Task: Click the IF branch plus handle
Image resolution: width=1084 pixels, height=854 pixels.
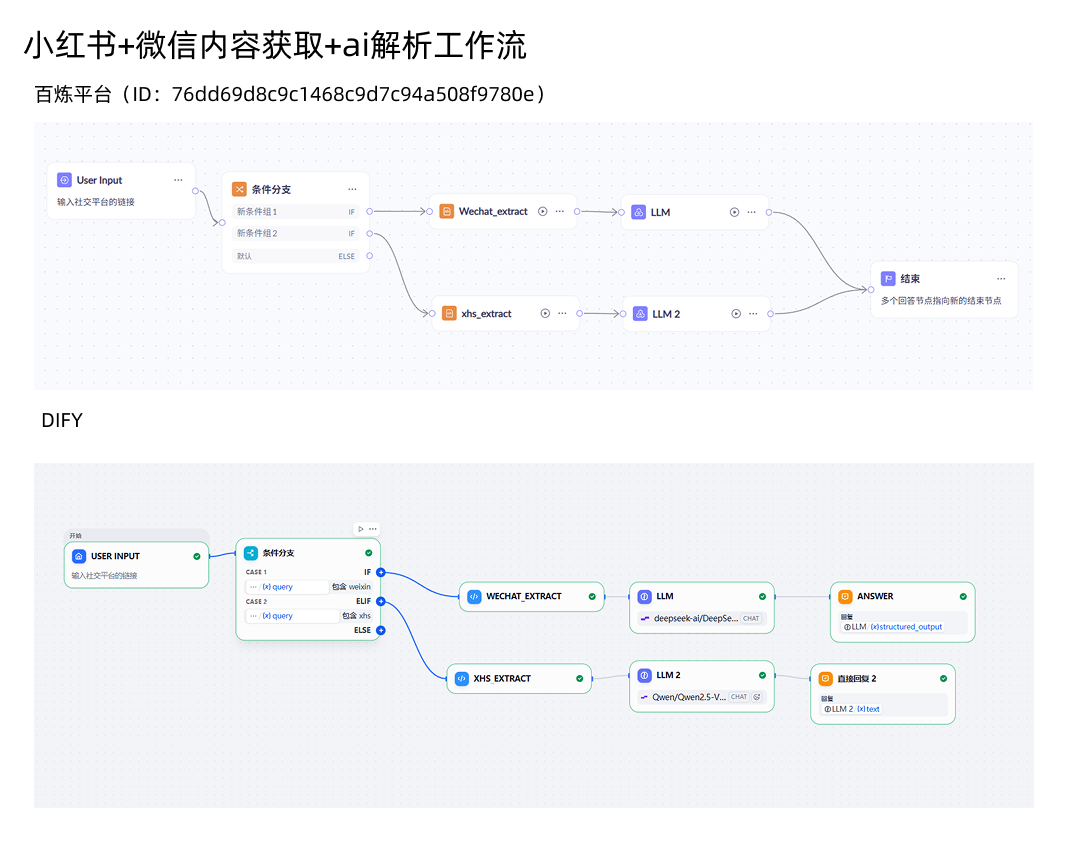Action: tap(381, 573)
